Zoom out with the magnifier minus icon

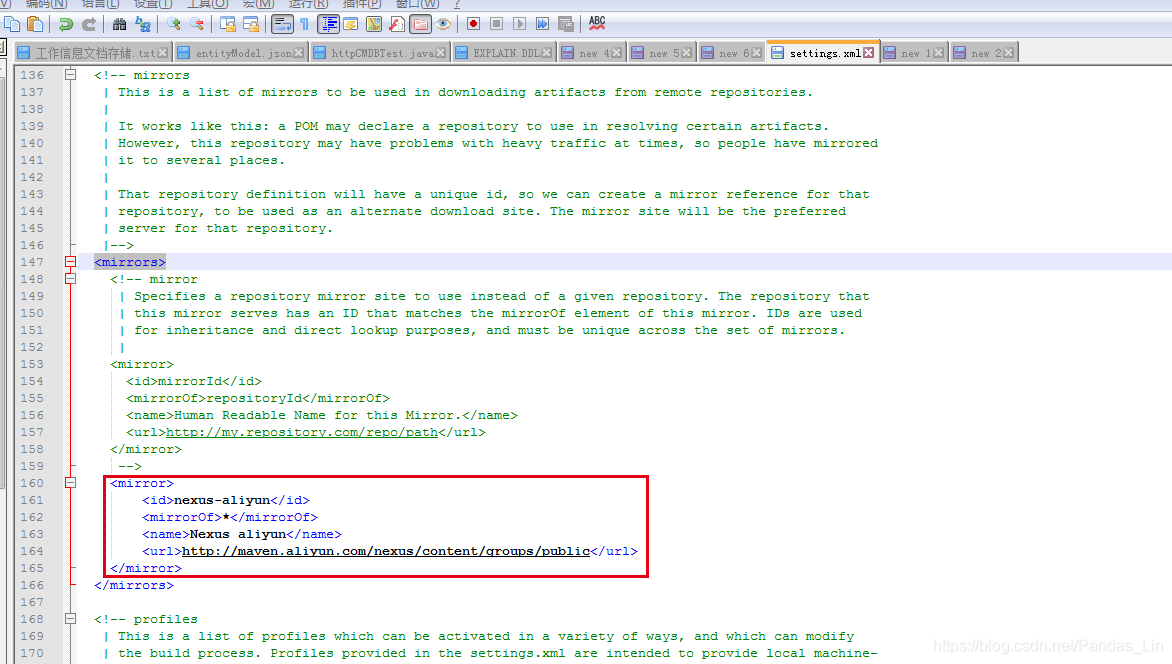197,24
